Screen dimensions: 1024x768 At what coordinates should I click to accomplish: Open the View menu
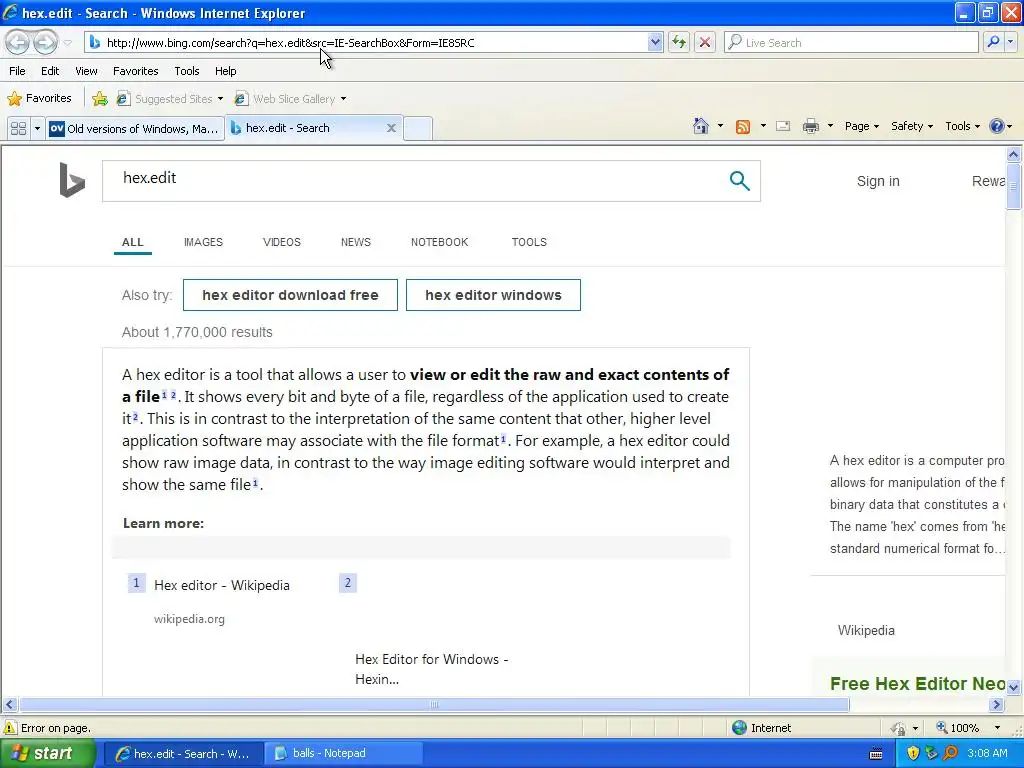86,71
